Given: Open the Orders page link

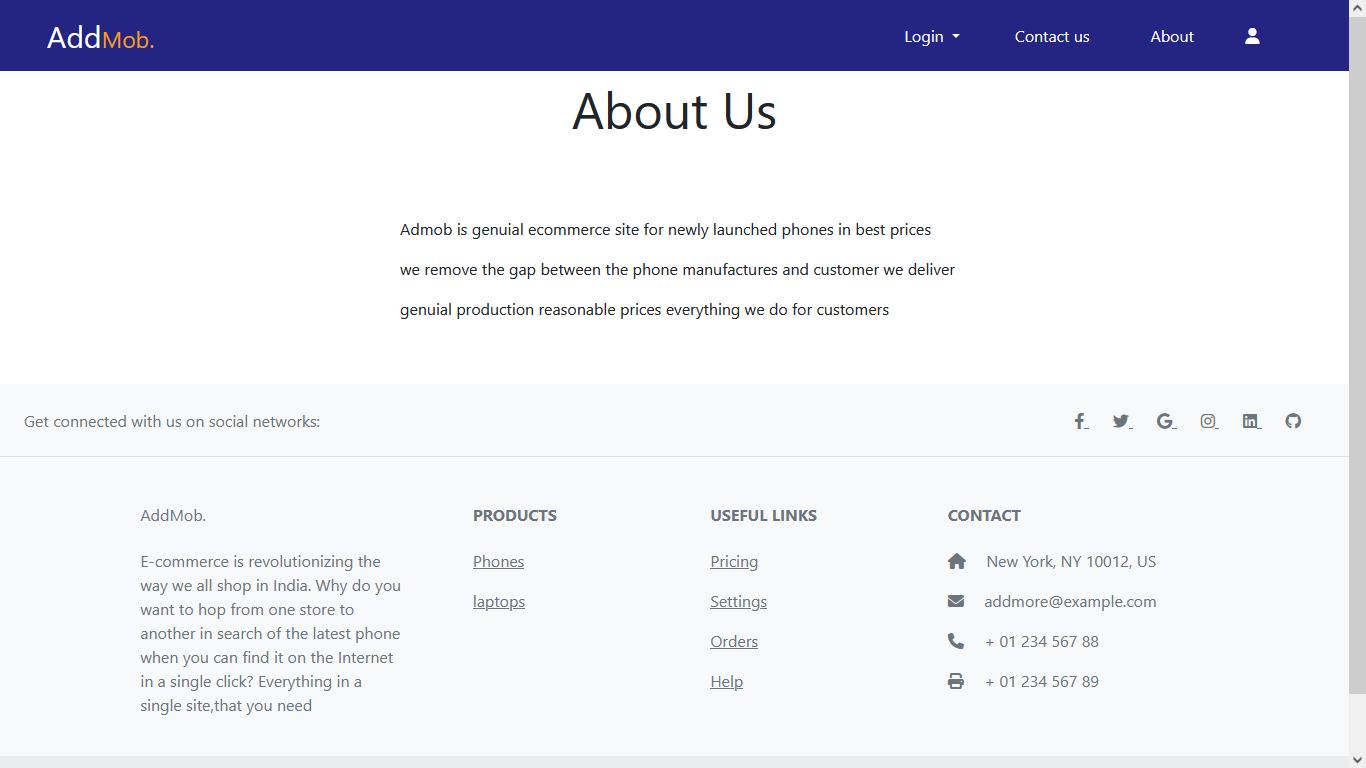Looking at the screenshot, I should click(734, 641).
